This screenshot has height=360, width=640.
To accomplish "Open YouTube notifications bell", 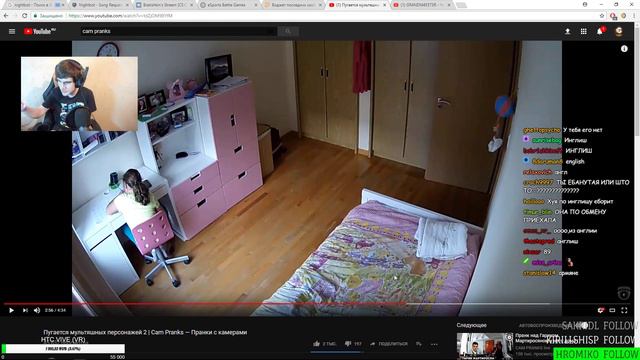I will click(600, 31).
